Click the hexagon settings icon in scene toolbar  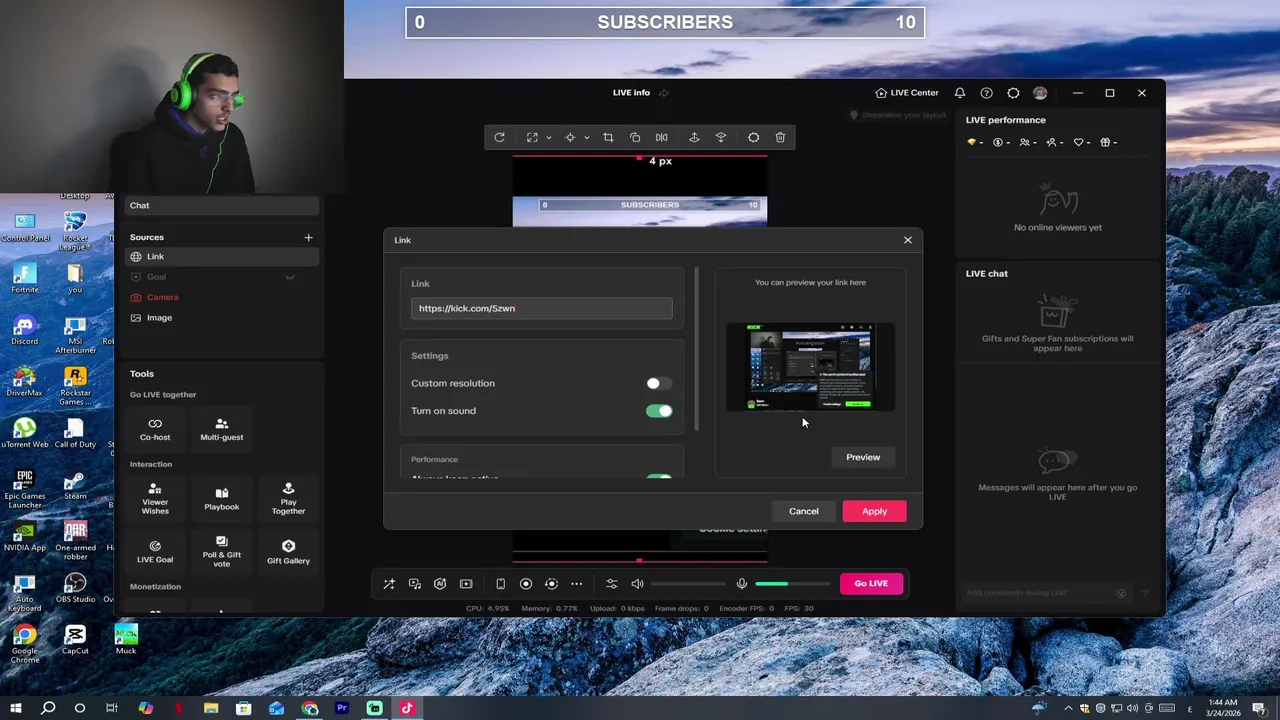point(754,137)
